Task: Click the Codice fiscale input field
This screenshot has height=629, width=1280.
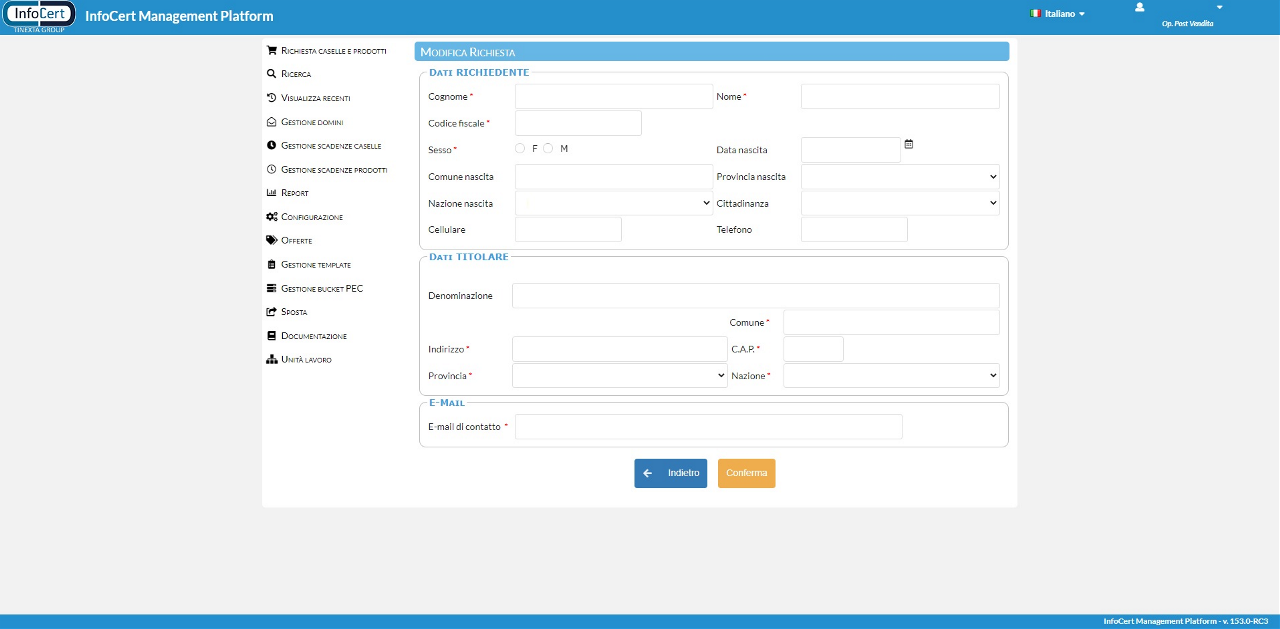Action: click(x=578, y=123)
